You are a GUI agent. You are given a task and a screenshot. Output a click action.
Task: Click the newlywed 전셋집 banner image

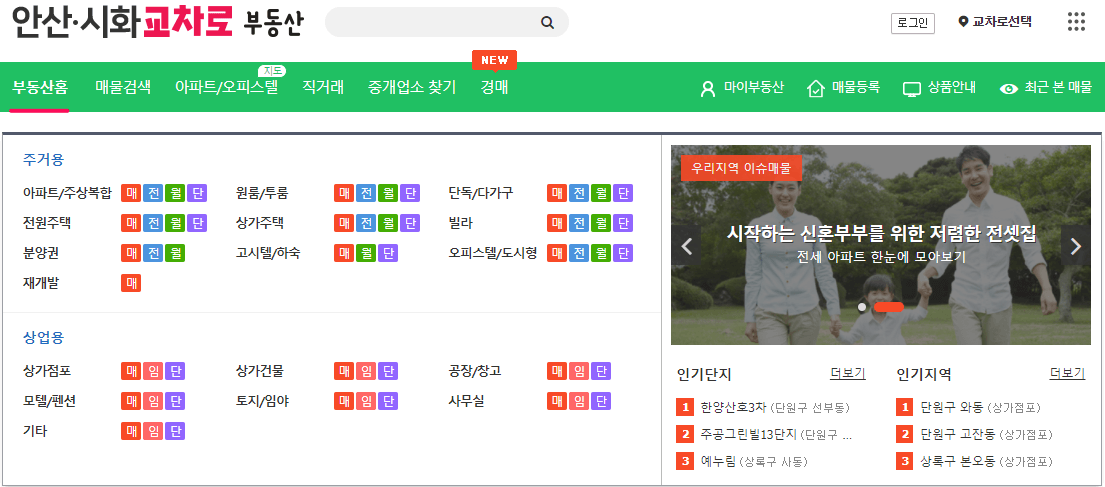881,245
